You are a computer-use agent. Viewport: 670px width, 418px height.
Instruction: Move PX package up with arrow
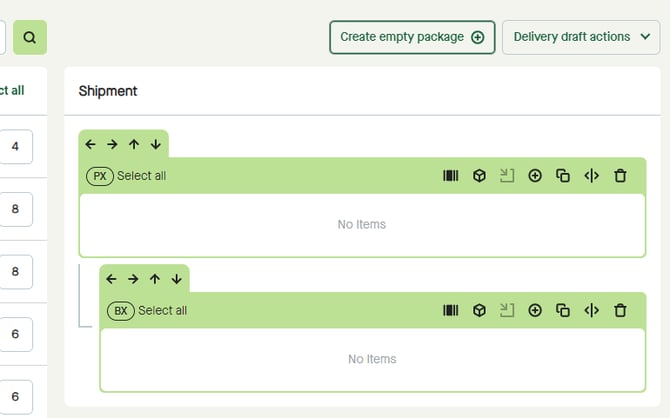pyautogui.click(x=134, y=144)
